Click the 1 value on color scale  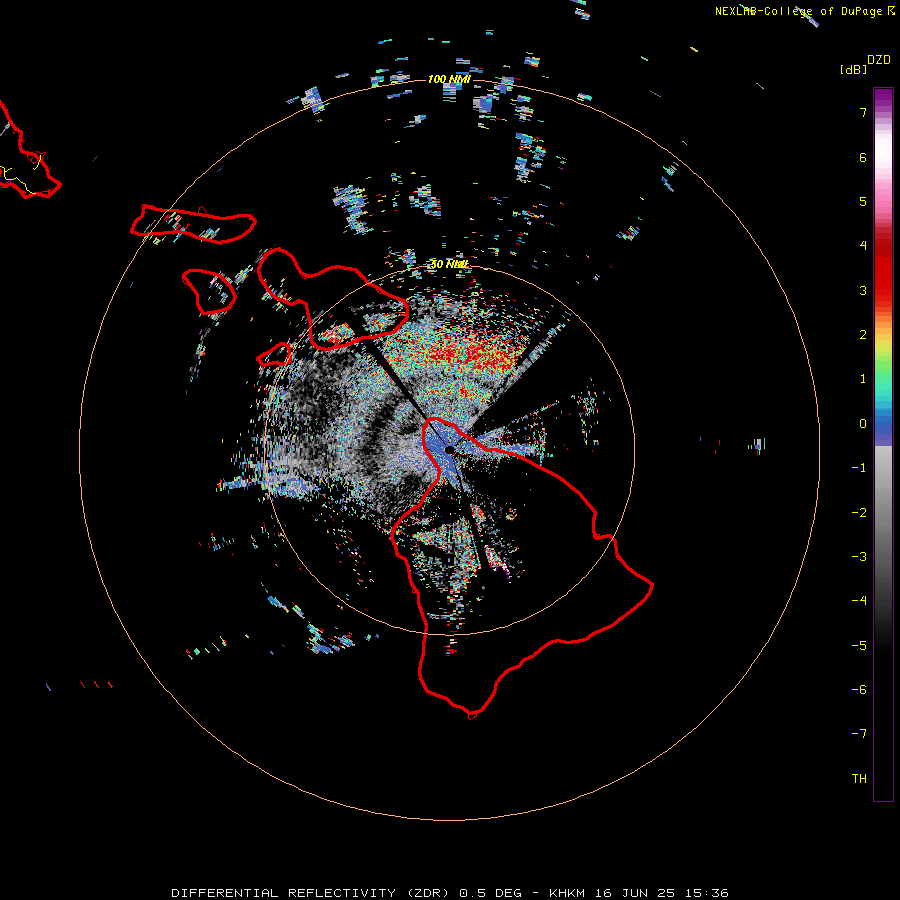(863, 379)
